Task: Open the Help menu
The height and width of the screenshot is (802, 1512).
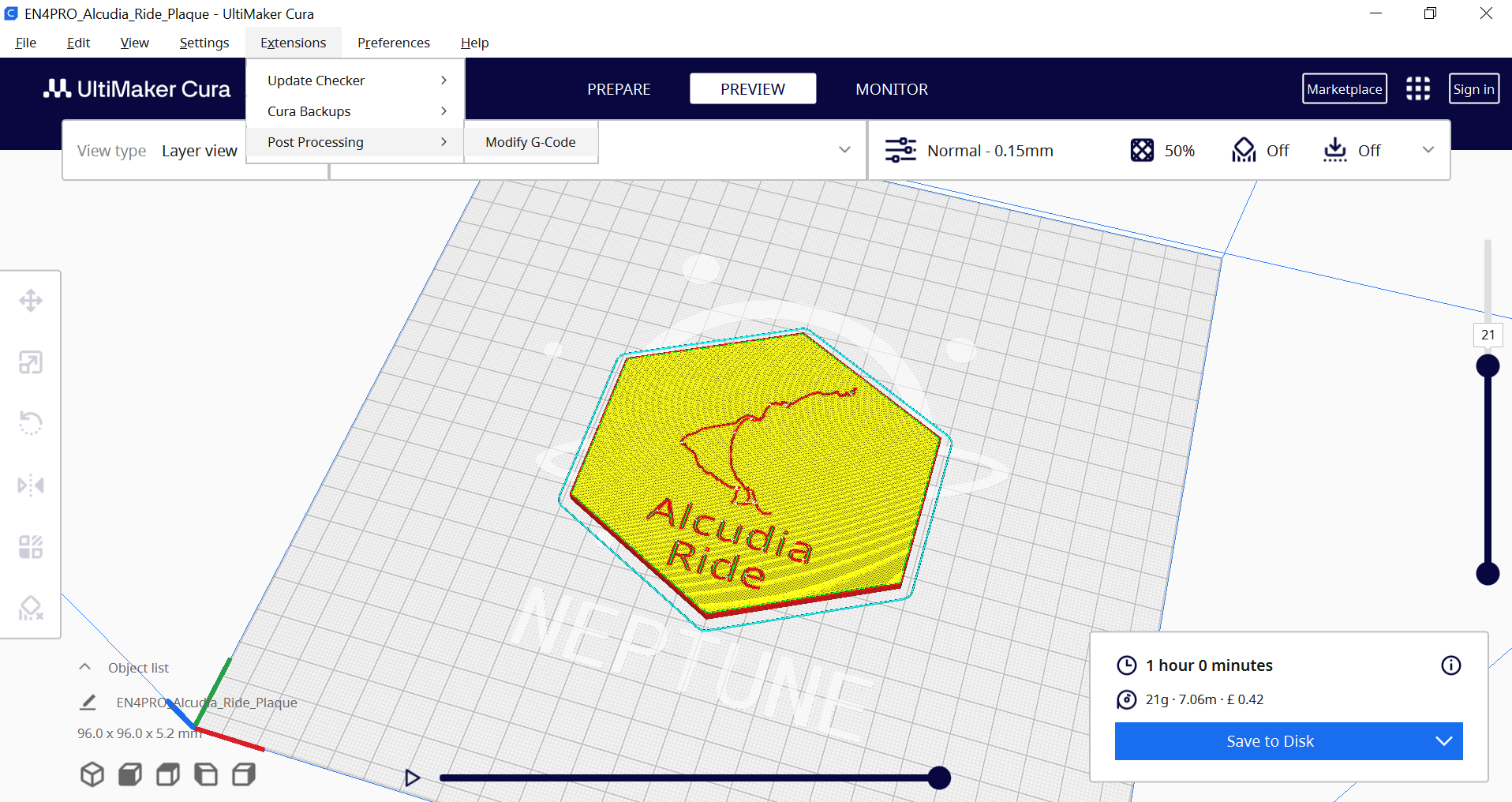Action: point(475,43)
